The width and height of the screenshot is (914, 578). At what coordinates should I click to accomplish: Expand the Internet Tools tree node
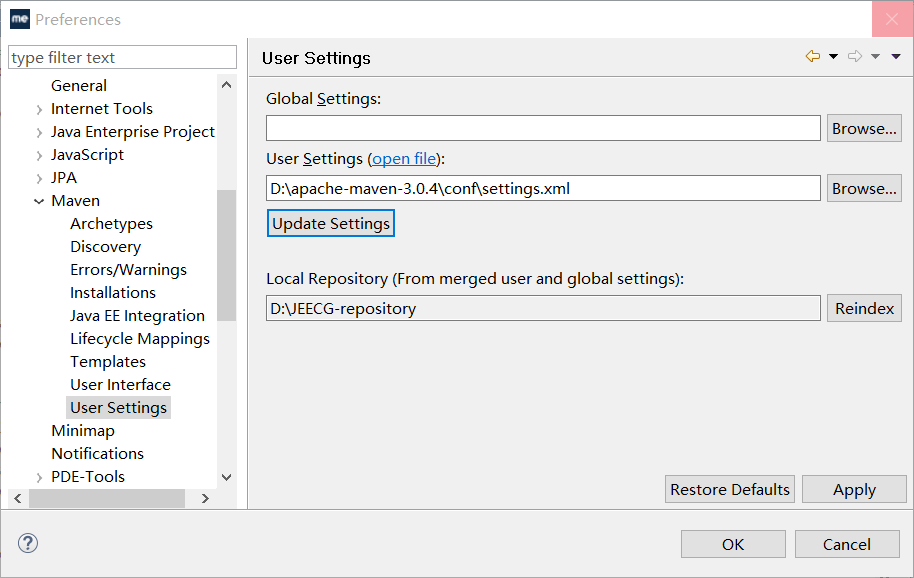pos(39,110)
